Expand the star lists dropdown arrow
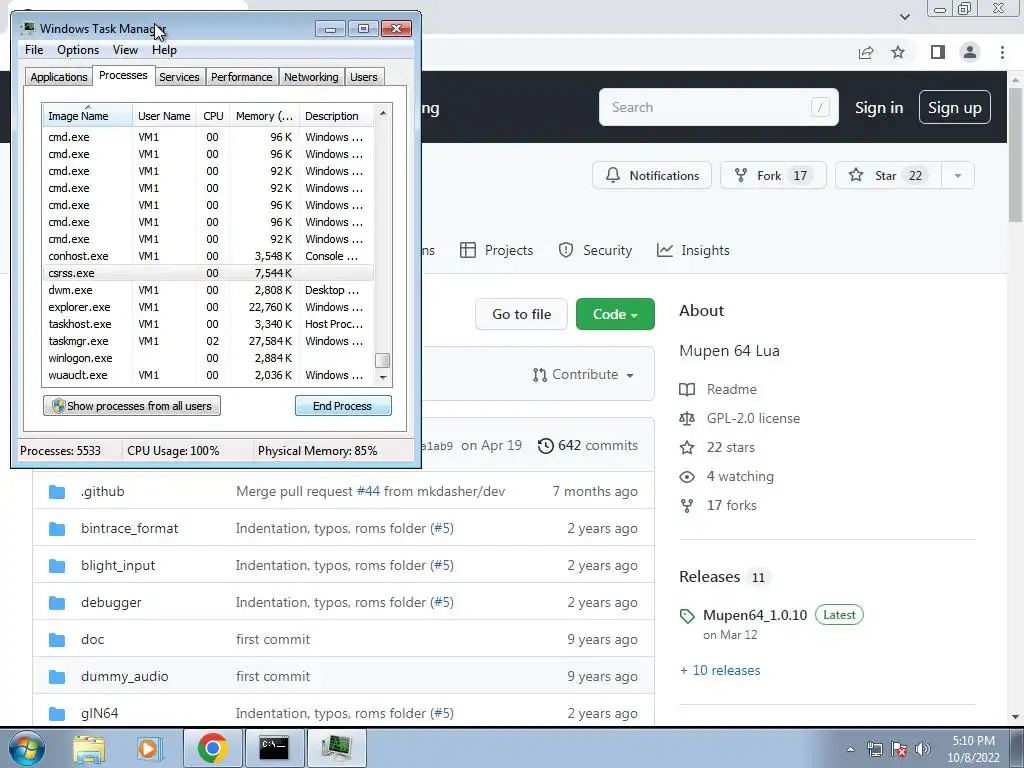This screenshot has height=768, width=1024. tap(957, 175)
